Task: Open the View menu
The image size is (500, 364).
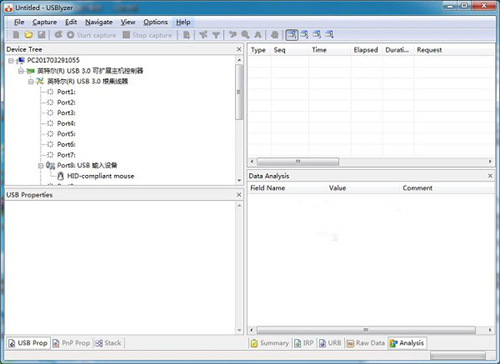Action: tap(128, 22)
